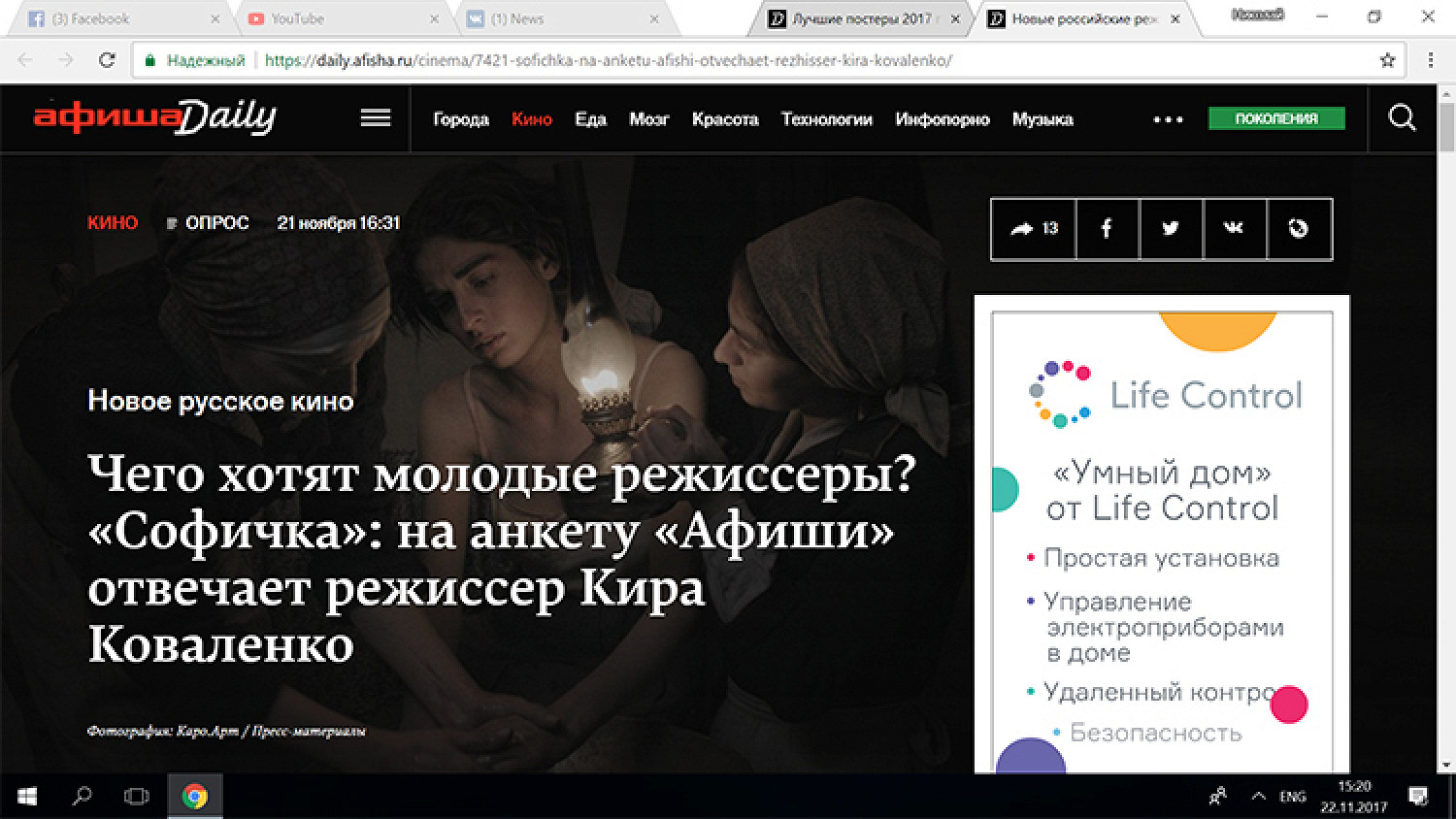Click the secure padlock Надежный indicator
The height and width of the screenshot is (819, 1456).
click(x=195, y=60)
